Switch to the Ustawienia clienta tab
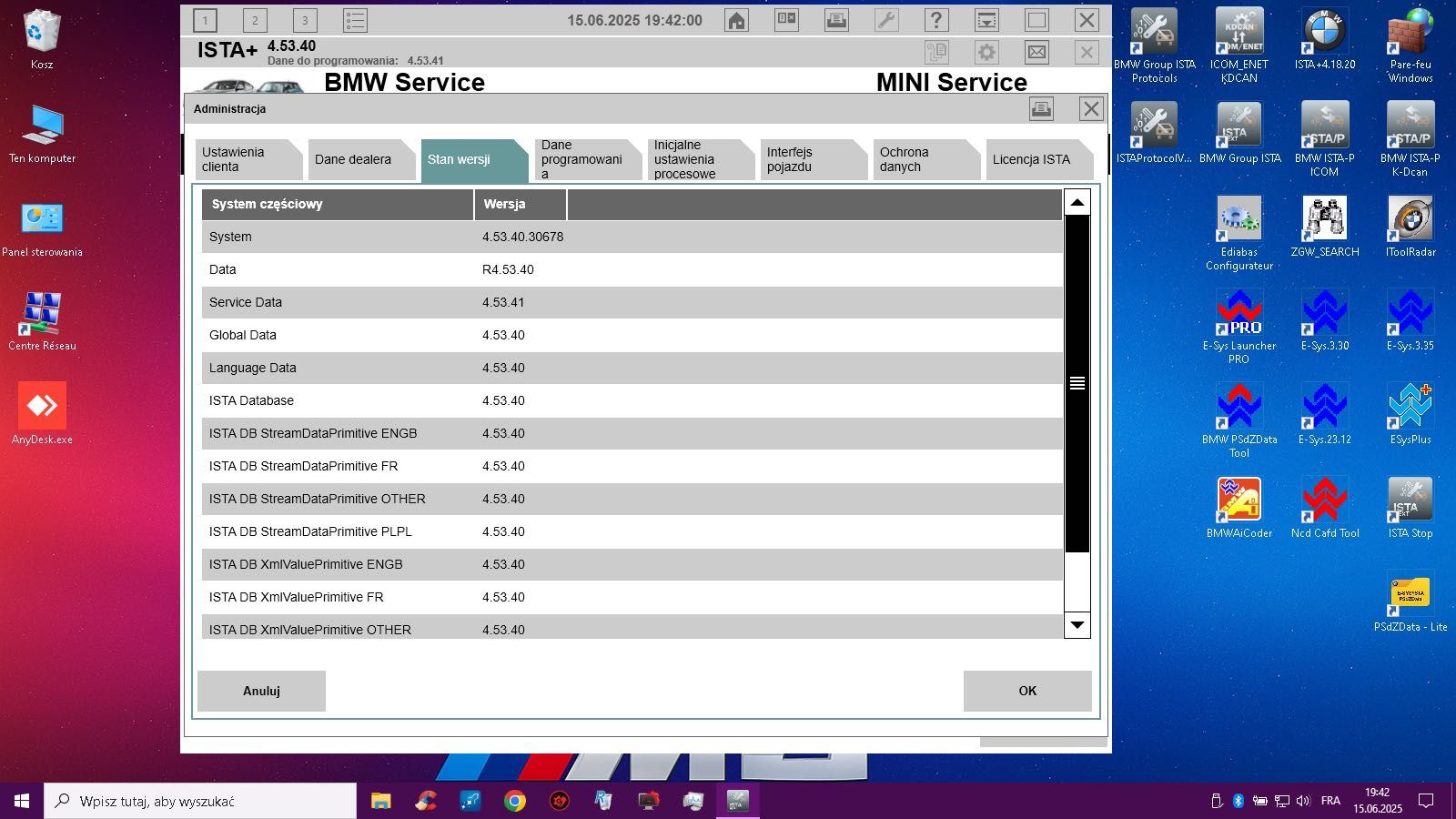Image resolution: width=1456 pixels, height=819 pixels. coord(248,159)
